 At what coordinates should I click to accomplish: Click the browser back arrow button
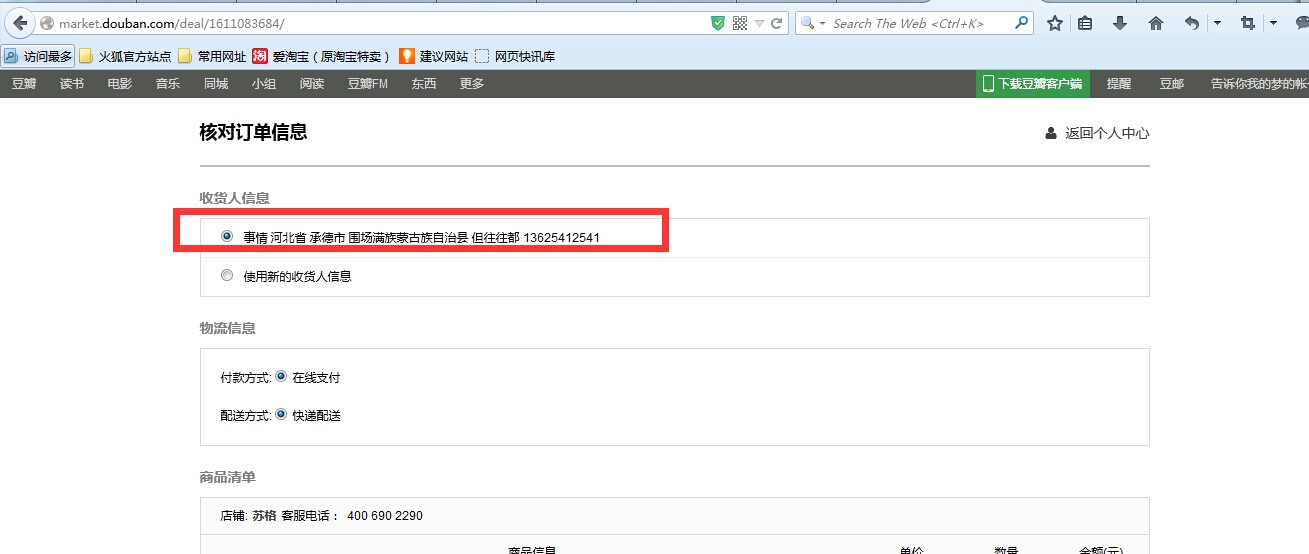click(x=19, y=23)
